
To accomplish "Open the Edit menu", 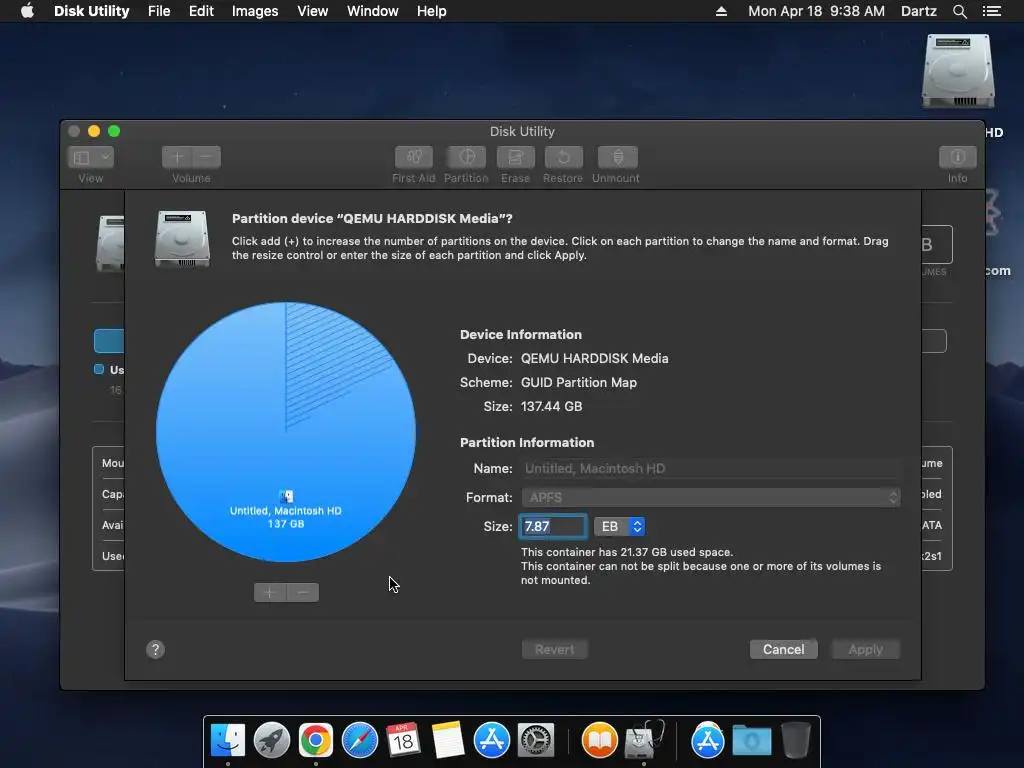I will (201, 11).
